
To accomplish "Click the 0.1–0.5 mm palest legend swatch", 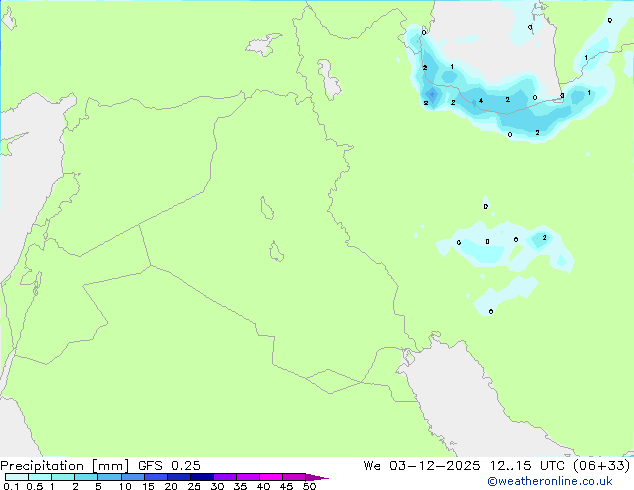I will (17, 477).
